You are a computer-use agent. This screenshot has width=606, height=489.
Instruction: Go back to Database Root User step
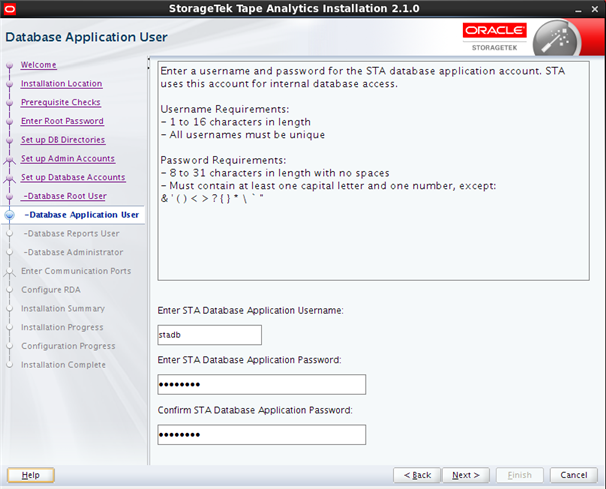click(65, 196)
